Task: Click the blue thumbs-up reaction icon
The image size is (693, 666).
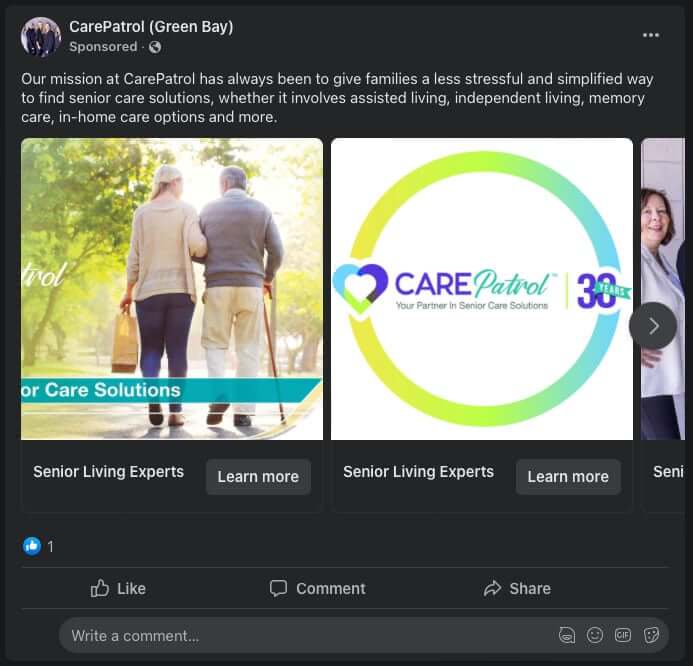Action: (x=32, y=546)
